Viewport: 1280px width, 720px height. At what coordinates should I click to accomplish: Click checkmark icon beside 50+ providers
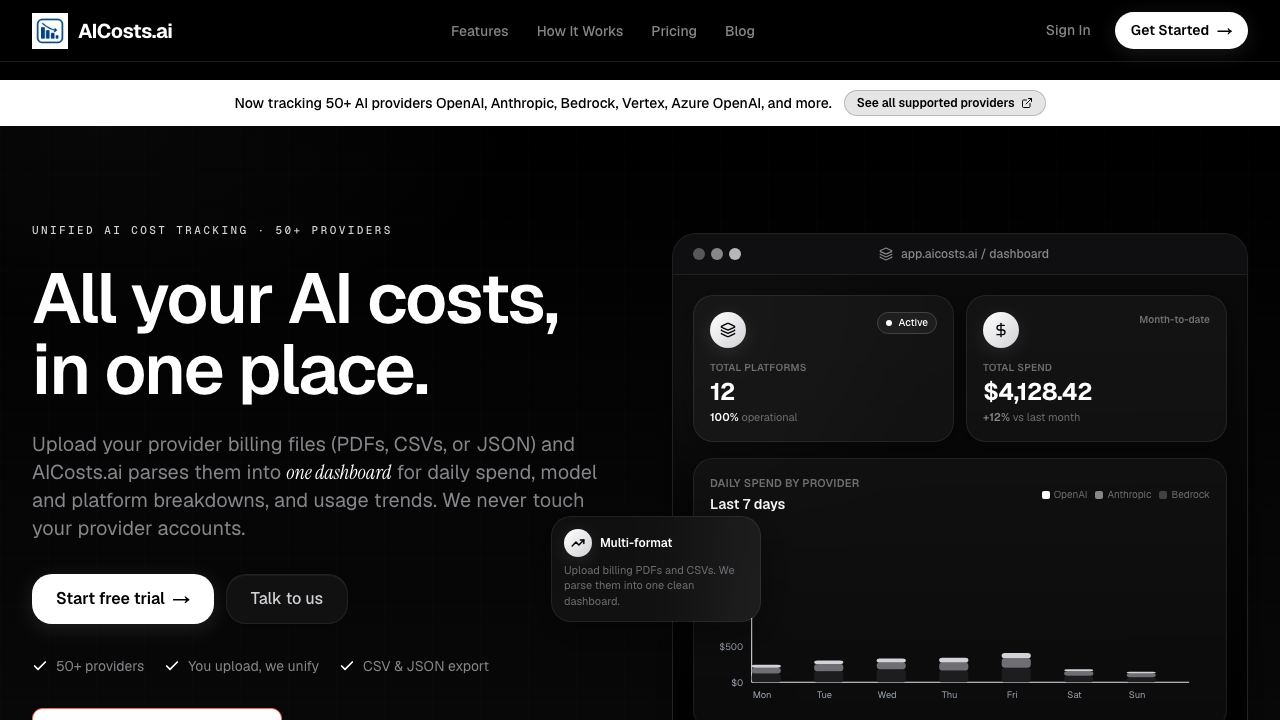pyautogui.click(x=40, y=666)
